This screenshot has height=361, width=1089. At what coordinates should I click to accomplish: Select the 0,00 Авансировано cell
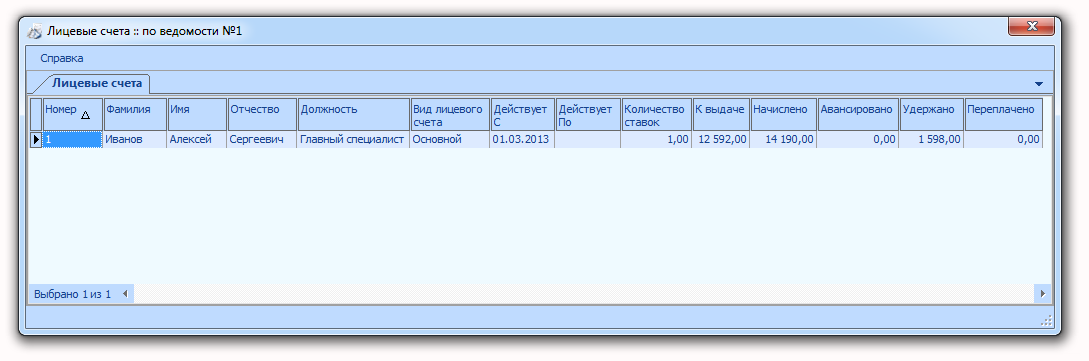(858, 140)
